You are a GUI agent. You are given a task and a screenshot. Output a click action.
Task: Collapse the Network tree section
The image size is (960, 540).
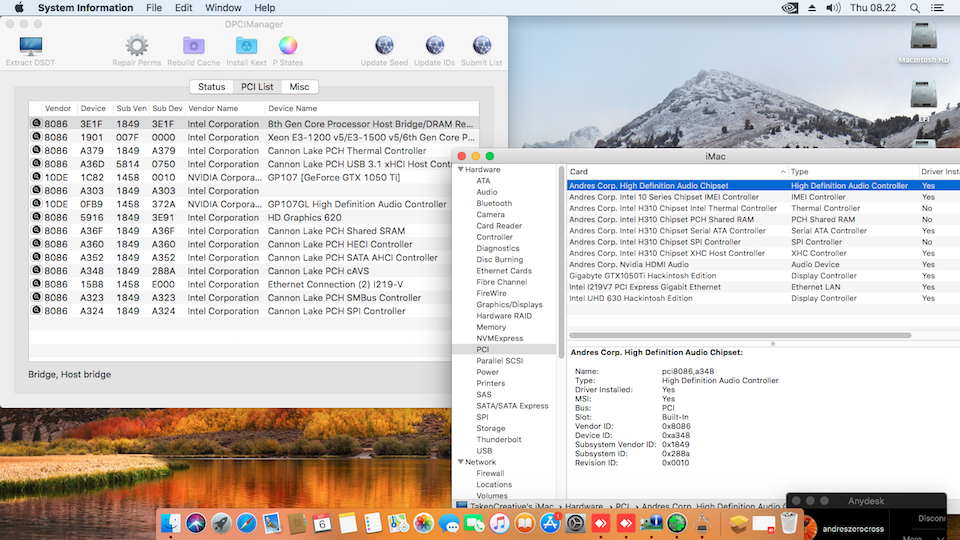459,462
